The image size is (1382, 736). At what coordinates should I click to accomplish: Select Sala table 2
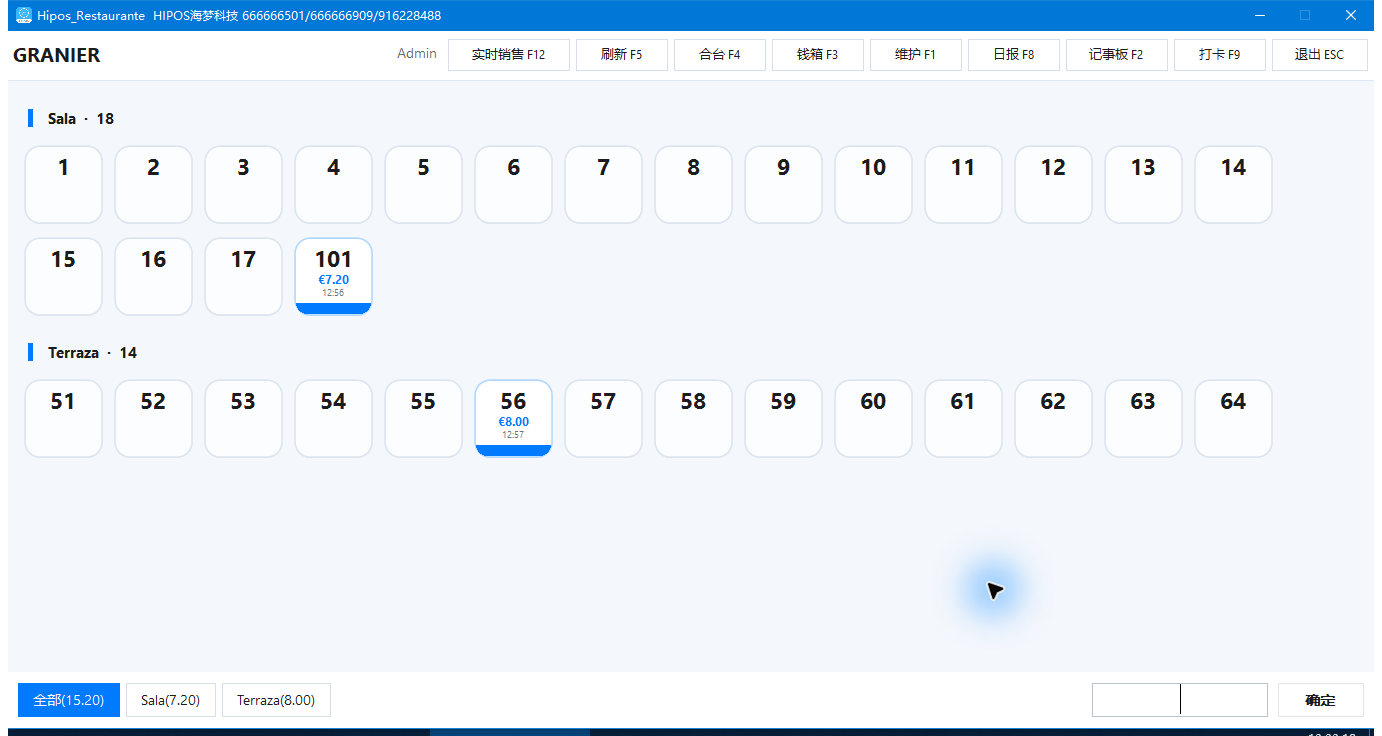click(x=154, y=185)
